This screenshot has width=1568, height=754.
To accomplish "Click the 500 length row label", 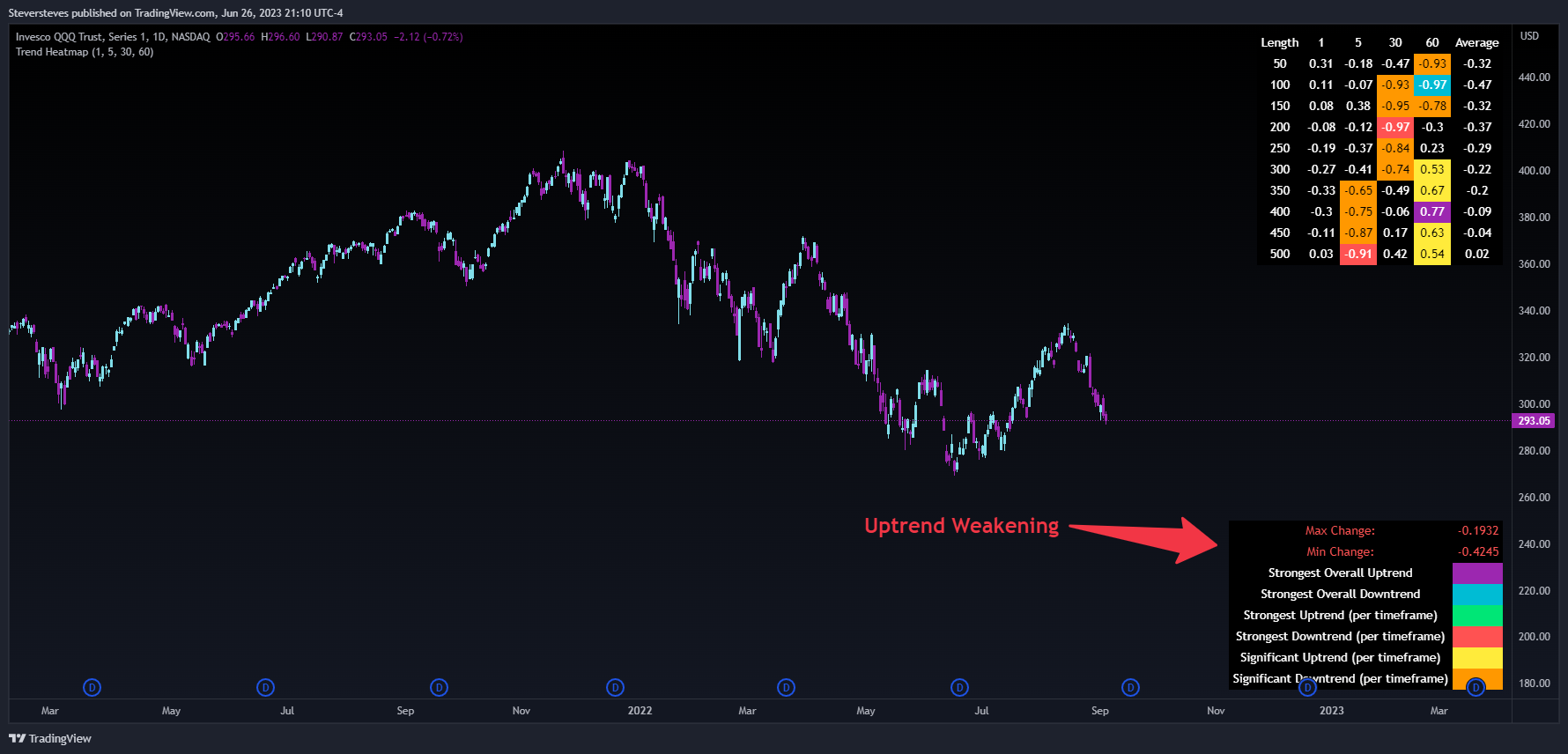I will coord(1280,254).
